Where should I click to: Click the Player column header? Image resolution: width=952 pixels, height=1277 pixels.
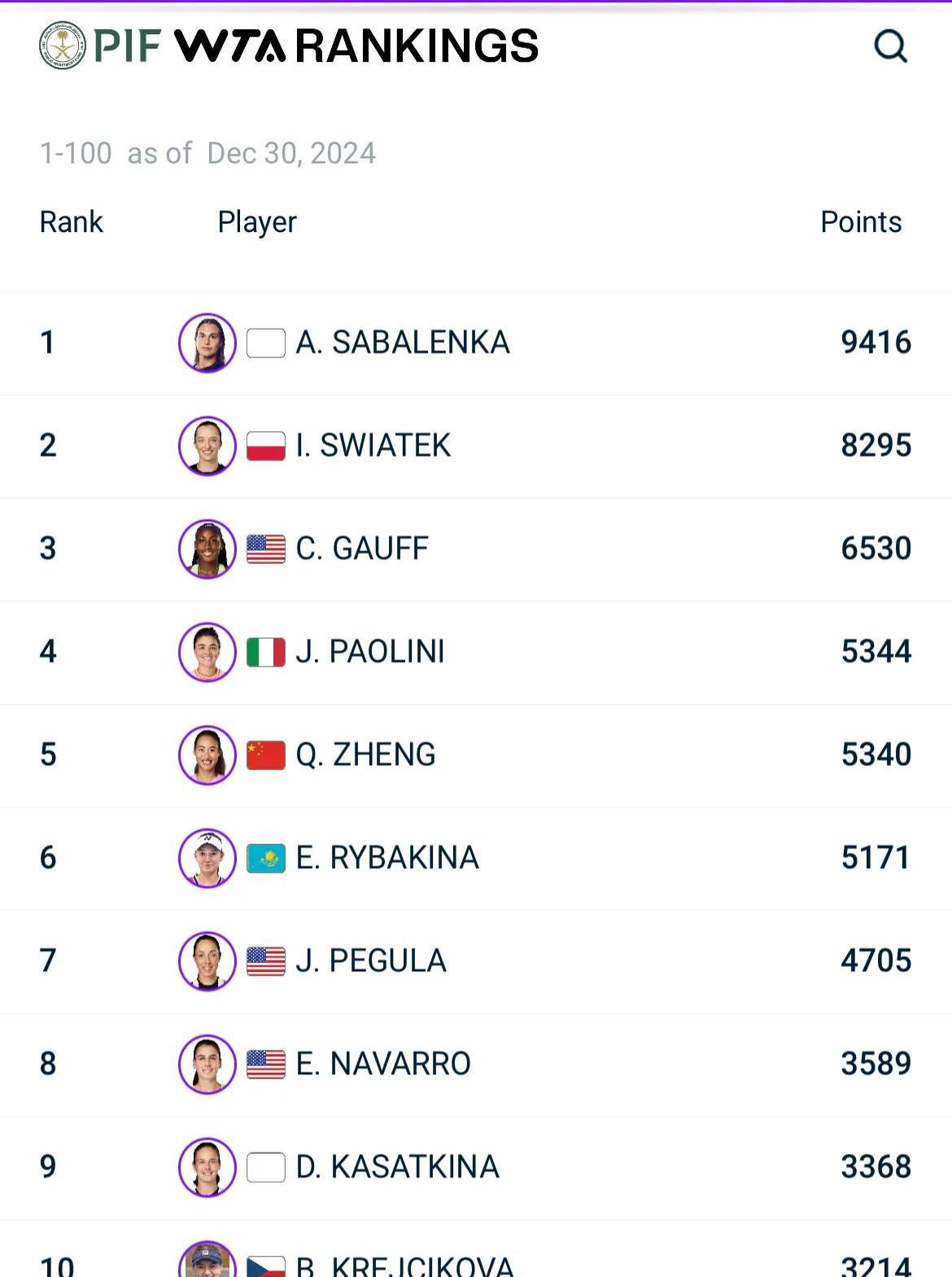(257, 222)
